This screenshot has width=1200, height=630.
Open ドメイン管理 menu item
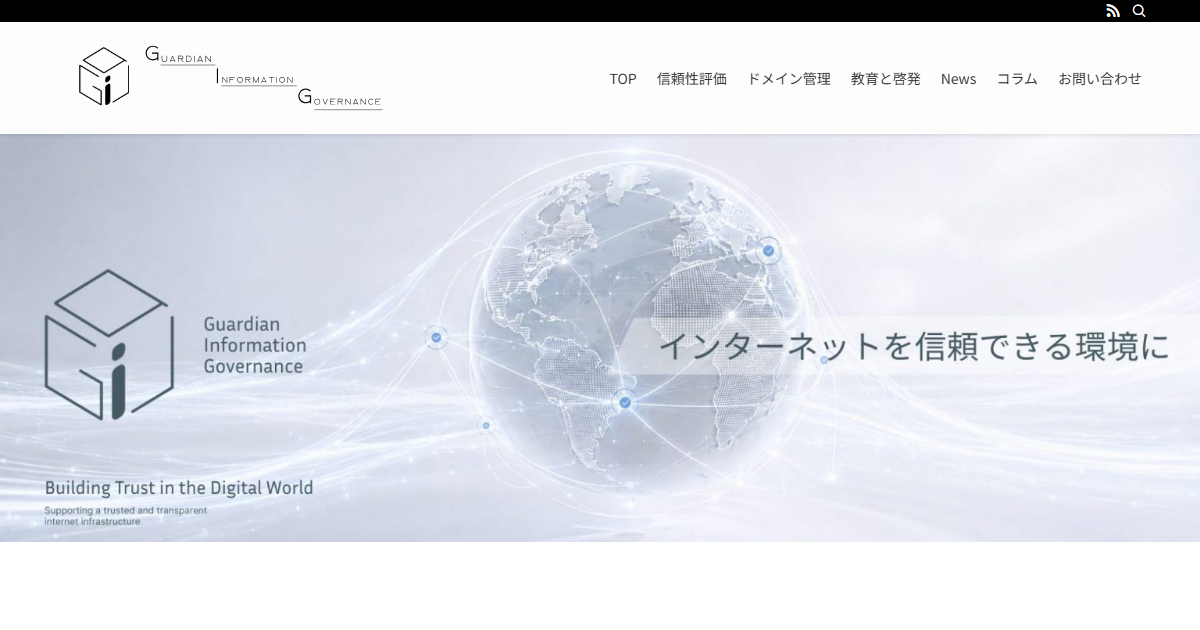(x=789, y=78)
